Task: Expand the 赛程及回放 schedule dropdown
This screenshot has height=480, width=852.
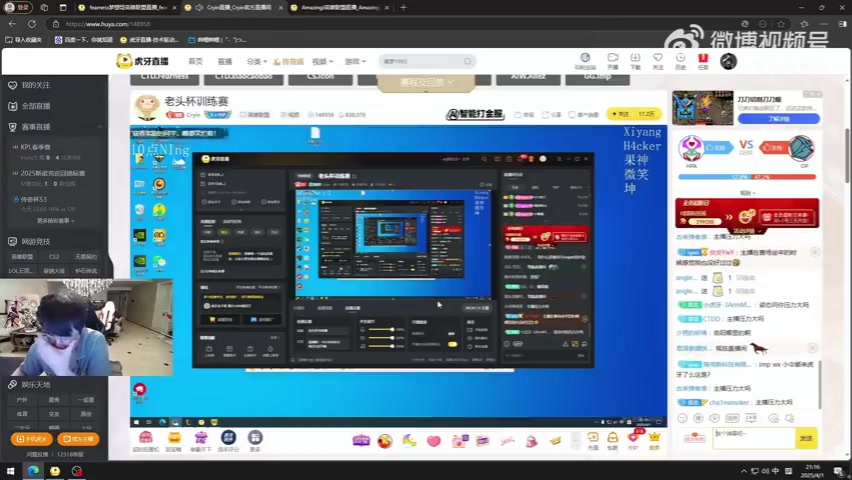Action: [x=426, y=82]
